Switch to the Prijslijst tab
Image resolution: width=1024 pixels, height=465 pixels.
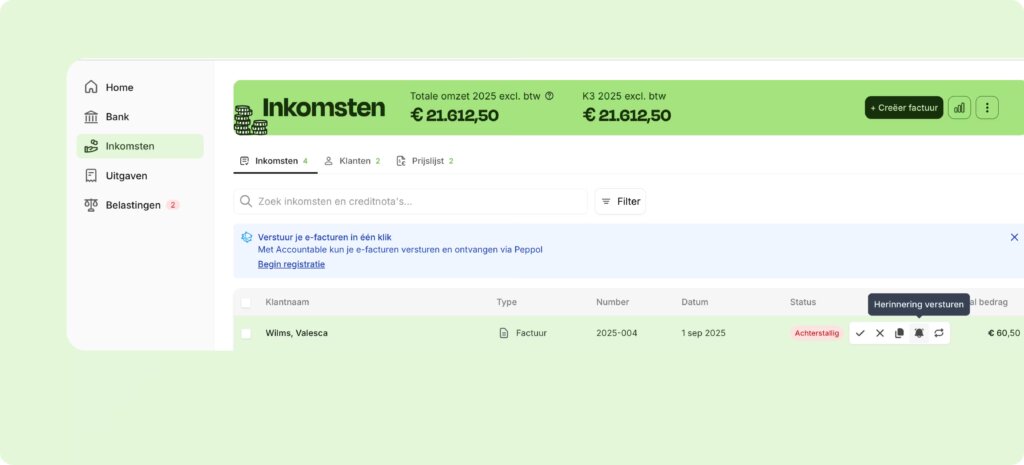point(425,160)
